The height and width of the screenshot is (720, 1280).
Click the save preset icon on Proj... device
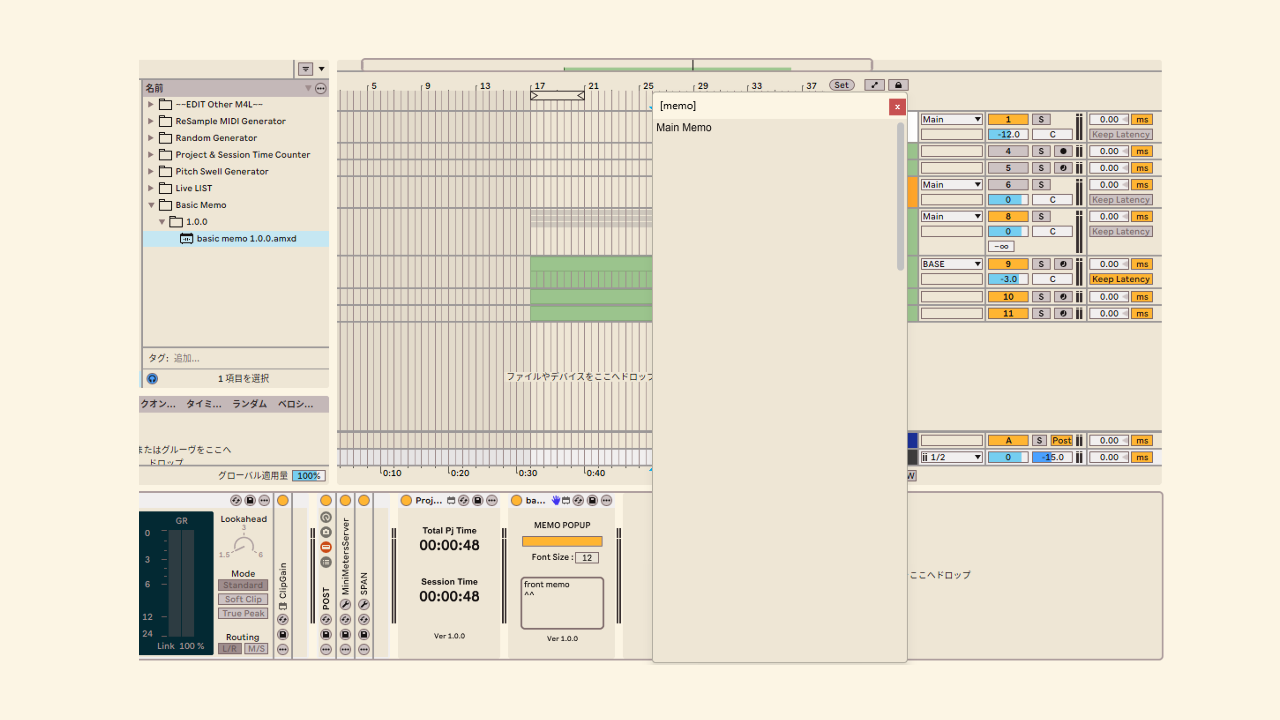click(x=478, y=500)
